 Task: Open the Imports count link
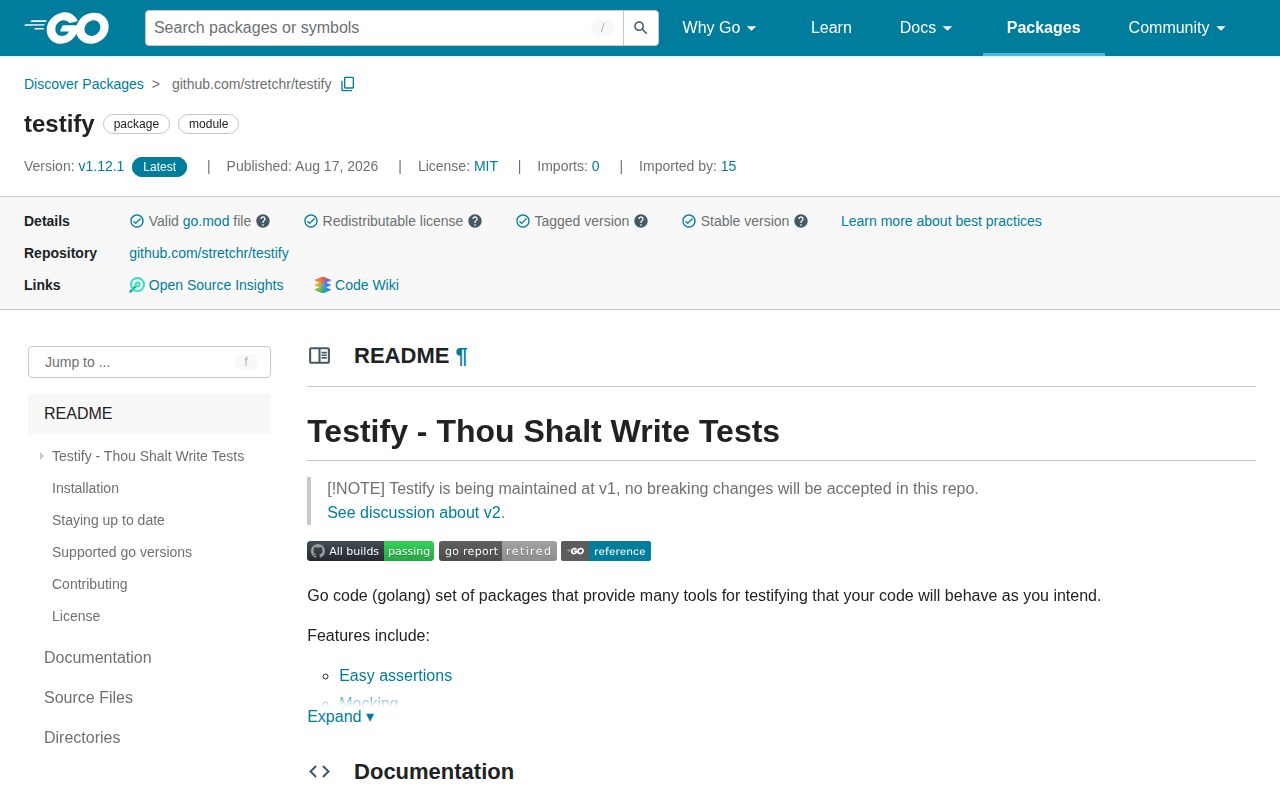click(596, 166)
